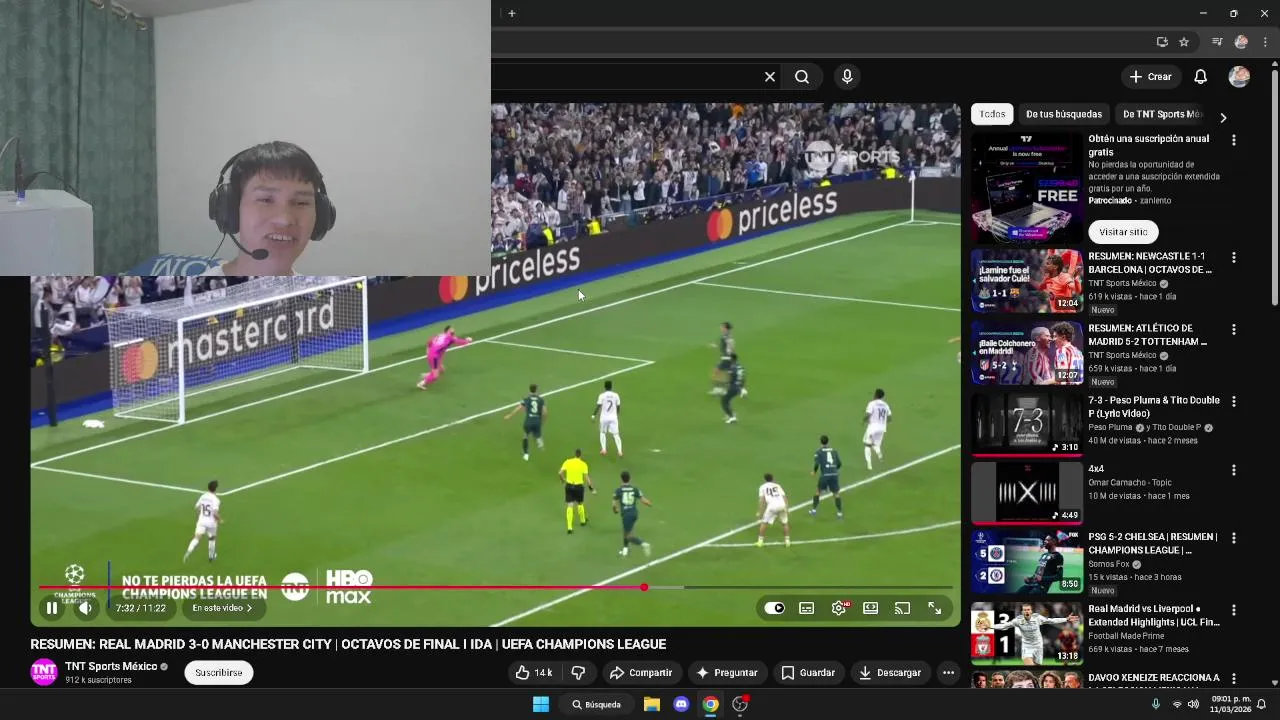1280x720 pixels.
Task: Click the Preguntar button
Action: coord(727,673)
